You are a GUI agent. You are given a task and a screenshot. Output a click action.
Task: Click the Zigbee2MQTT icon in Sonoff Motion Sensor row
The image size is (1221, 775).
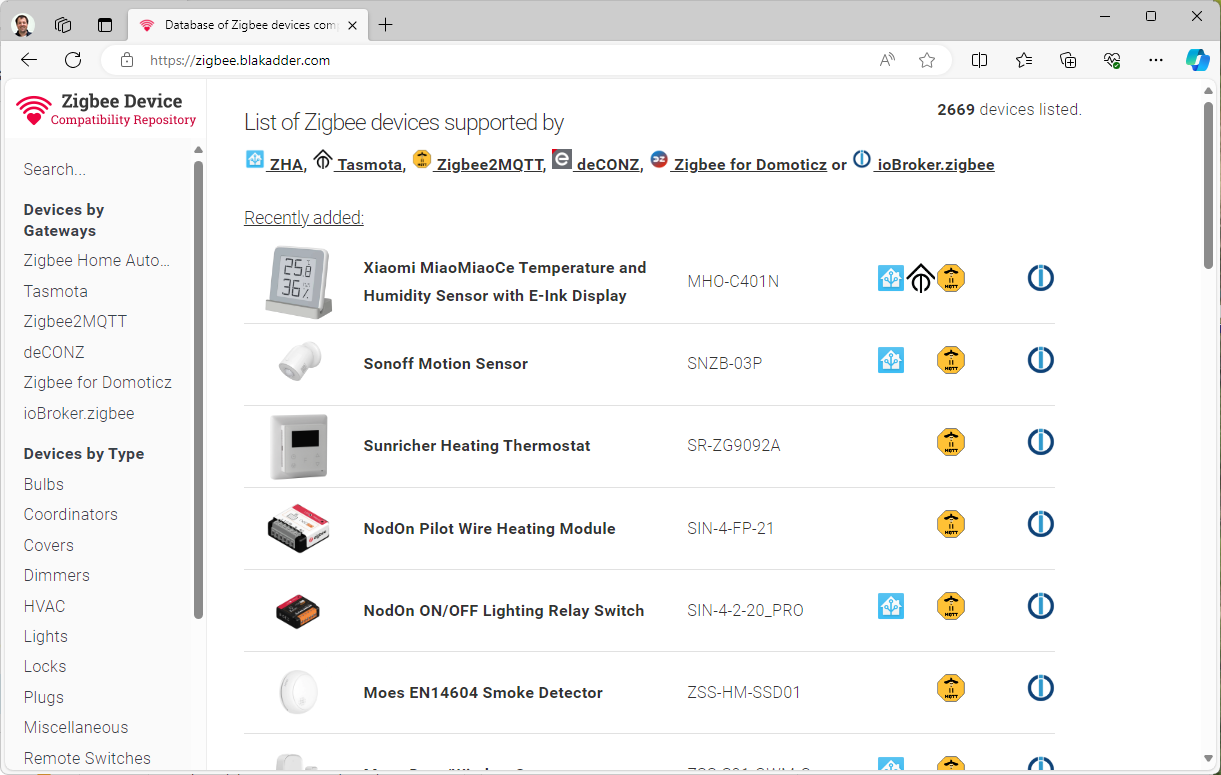(x=950, y=360)
